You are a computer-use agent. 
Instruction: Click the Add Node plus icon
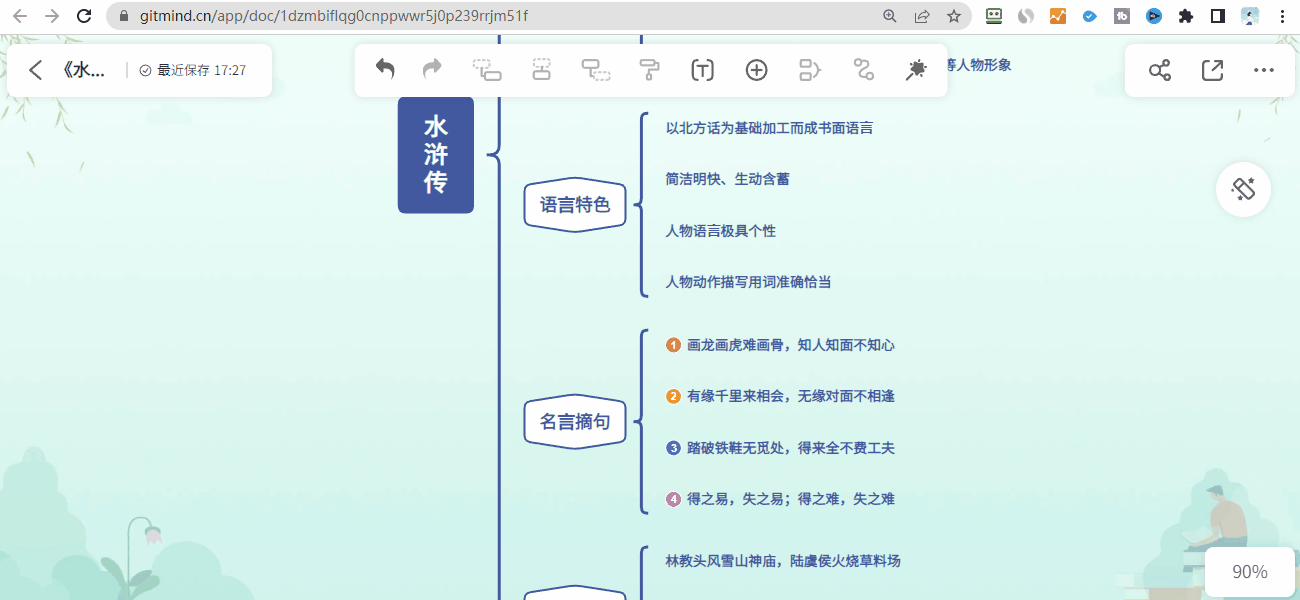[756, 70]
